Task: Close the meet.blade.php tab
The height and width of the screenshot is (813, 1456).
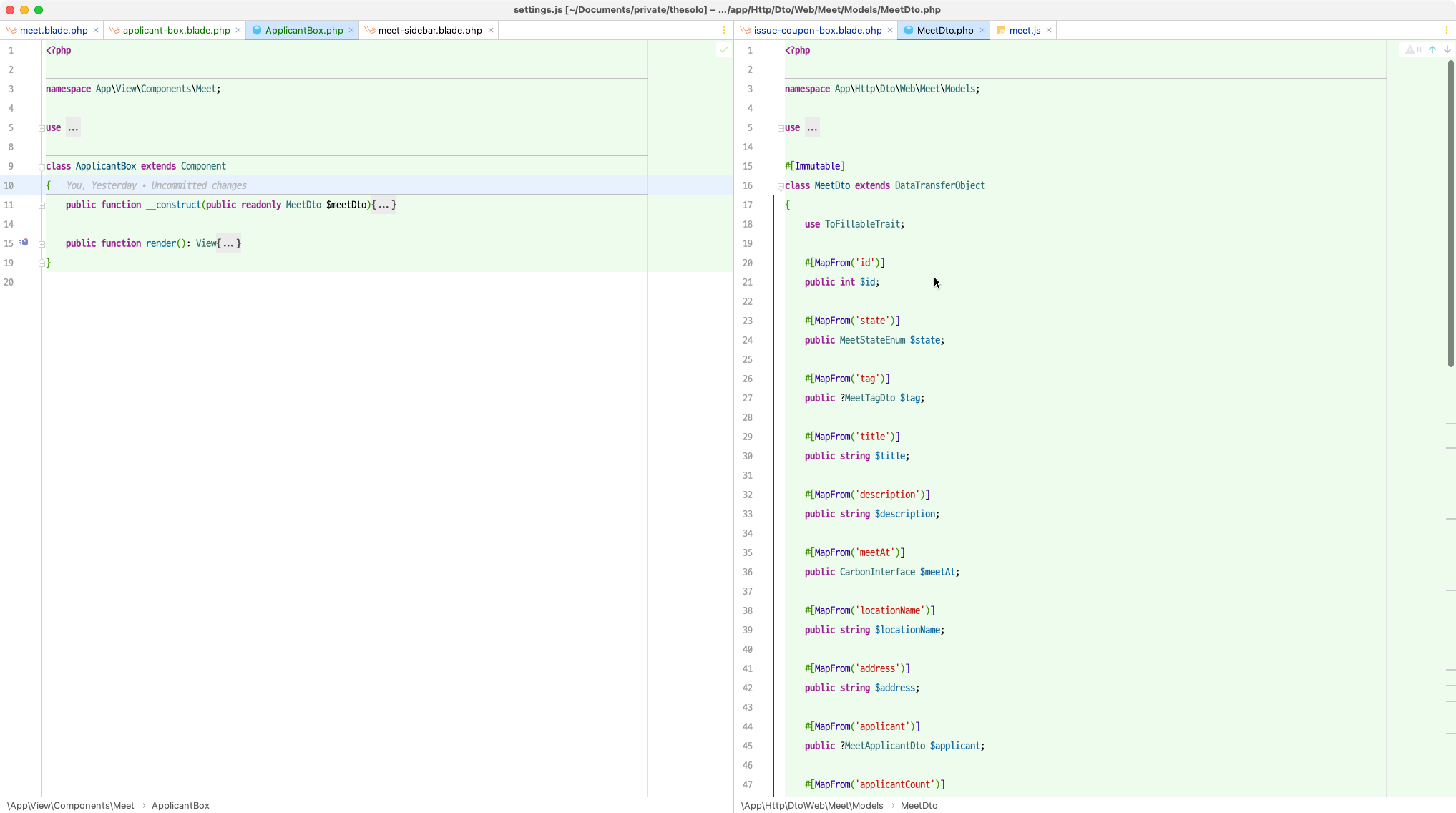Action: pyautogui.click(x=96, y=30)
